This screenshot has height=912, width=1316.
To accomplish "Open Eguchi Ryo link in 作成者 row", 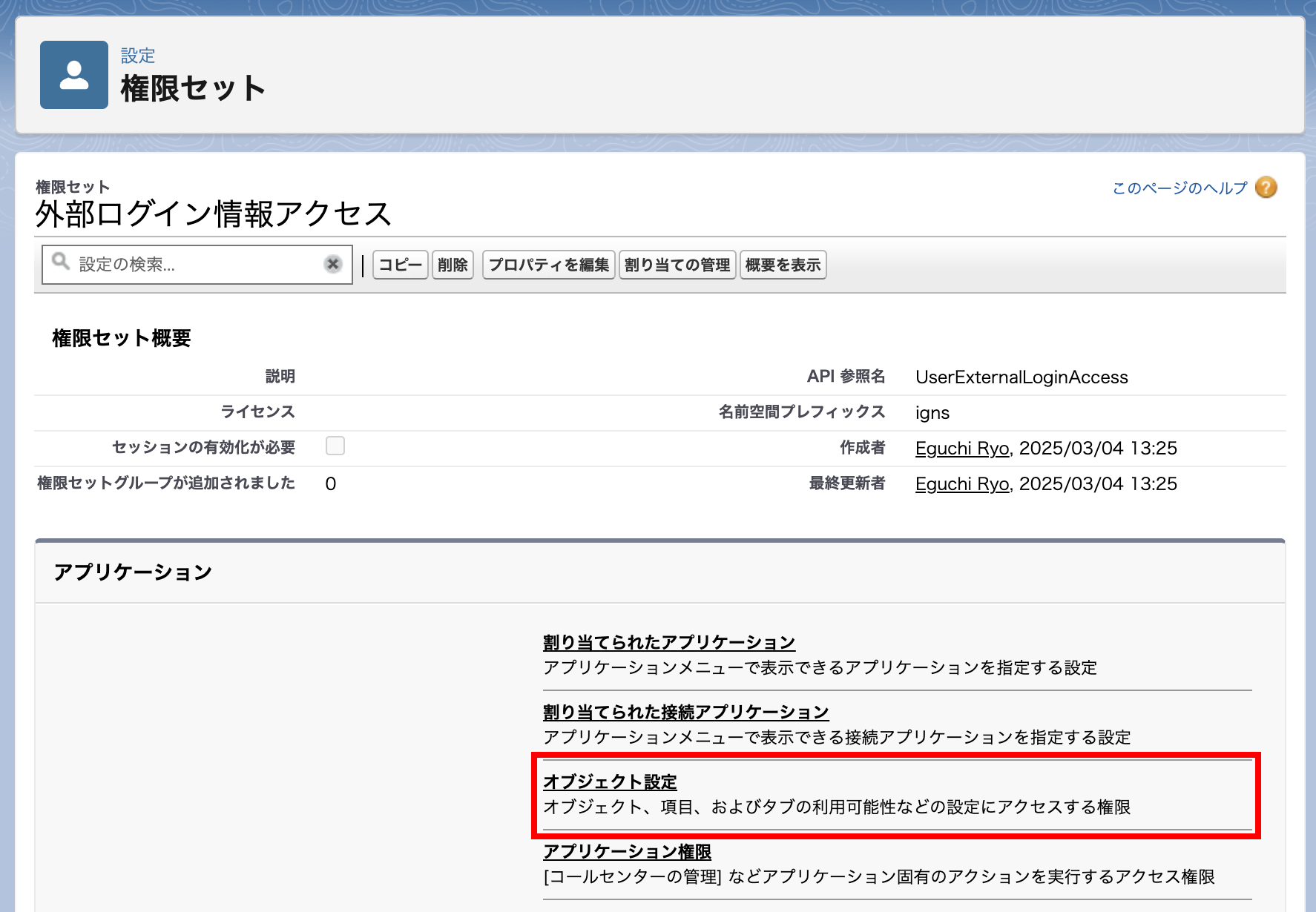I will pyautogui.click(x=961, y=449).
